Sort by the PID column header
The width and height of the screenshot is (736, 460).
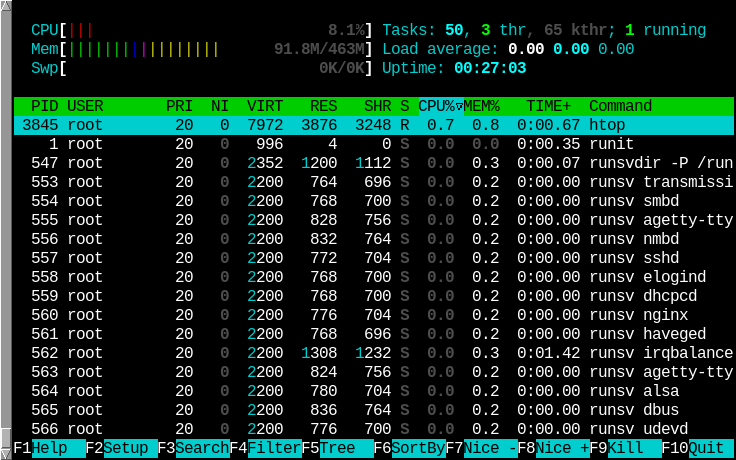click(45, 106)
